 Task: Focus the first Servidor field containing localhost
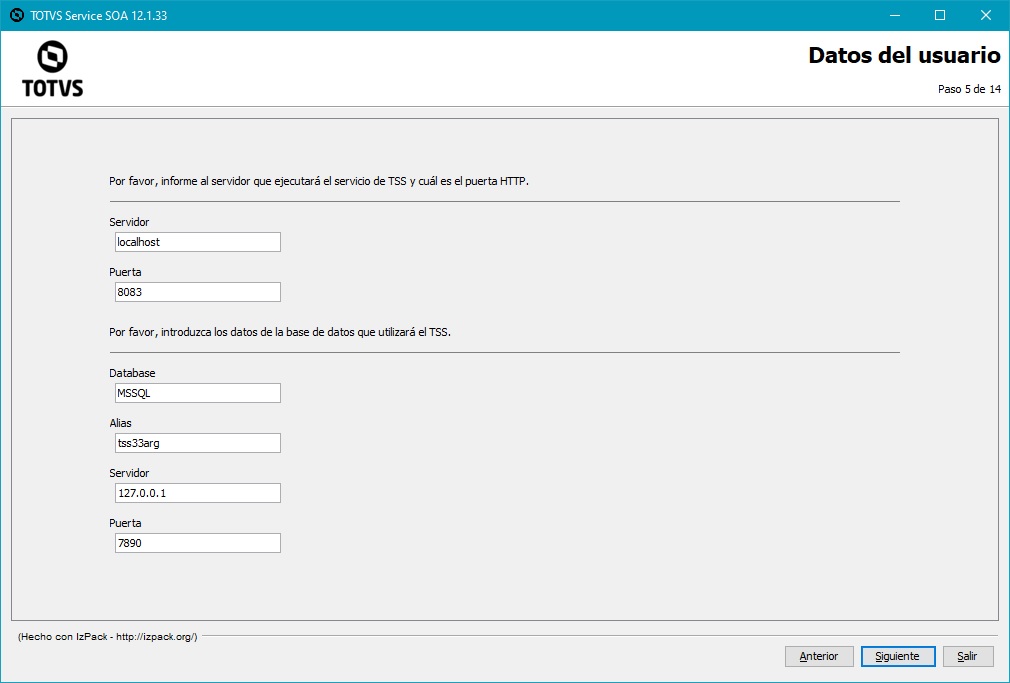198,242
